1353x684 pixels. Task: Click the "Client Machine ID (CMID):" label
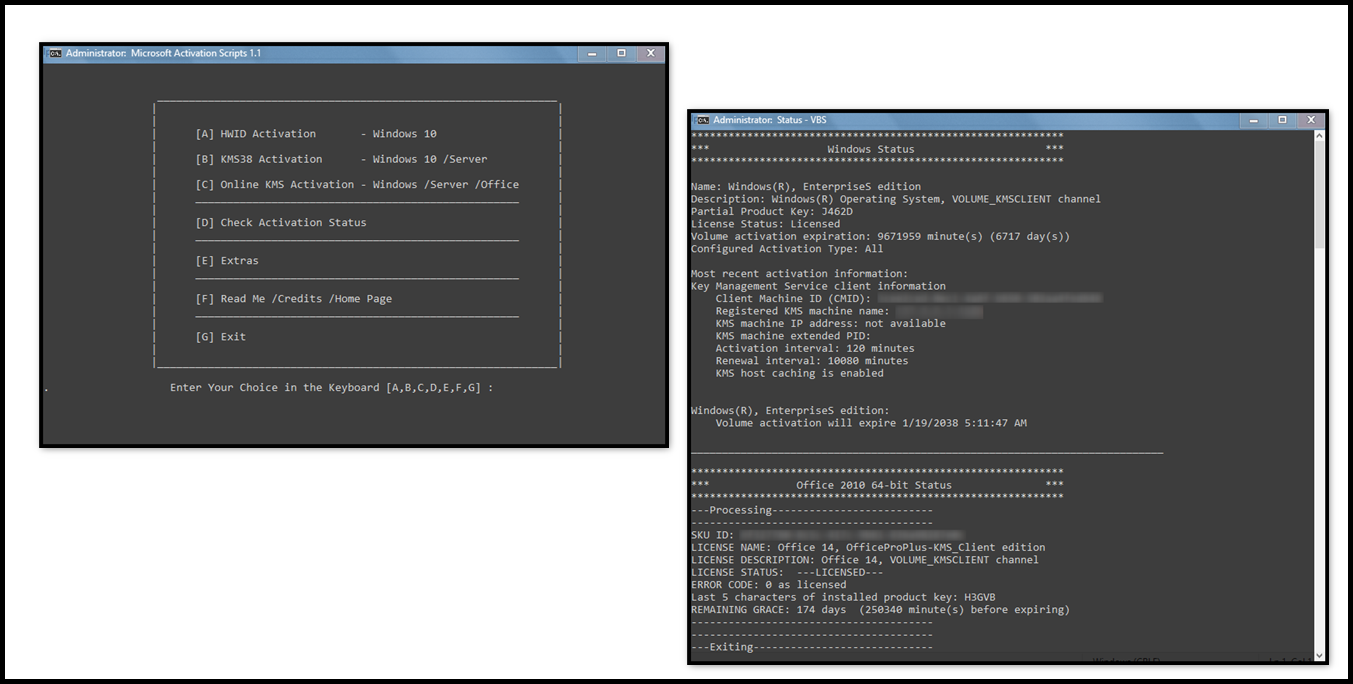point(794,298)
